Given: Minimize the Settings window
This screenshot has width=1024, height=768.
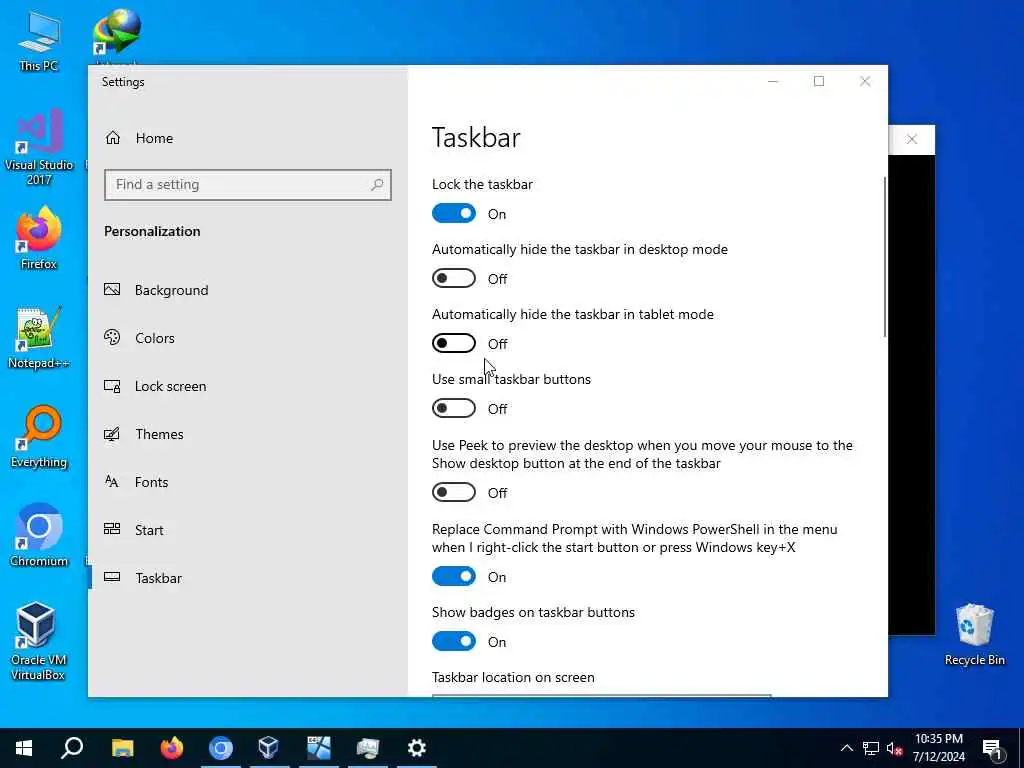Looking at the screenshot, I should tap(773, 81).
